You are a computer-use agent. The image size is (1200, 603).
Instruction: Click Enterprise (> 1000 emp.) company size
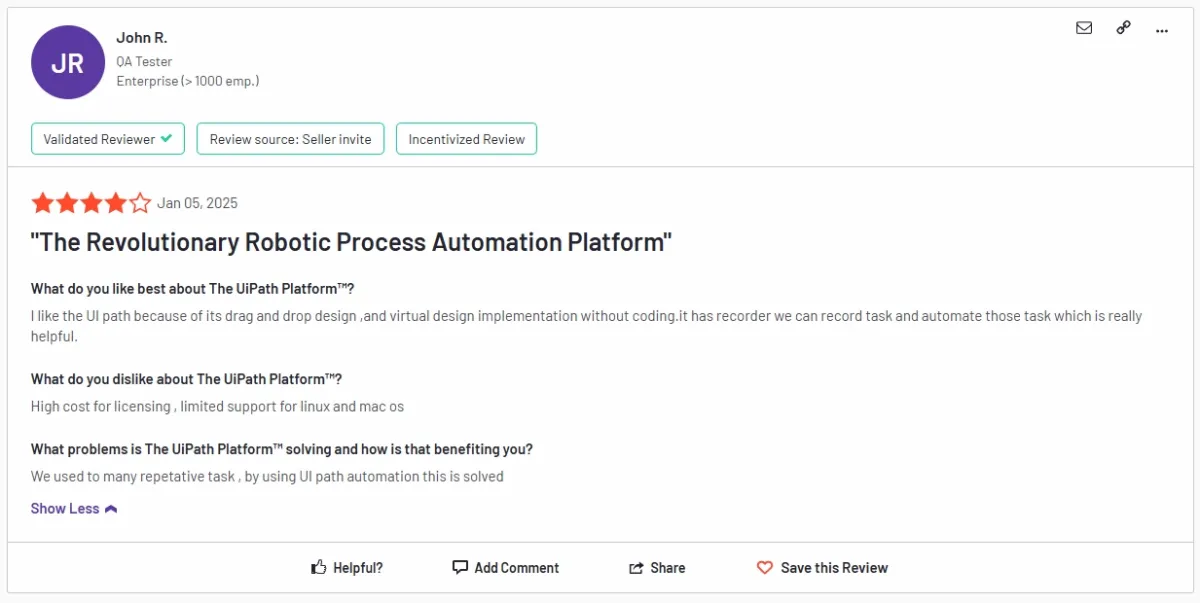pos(188,80)
